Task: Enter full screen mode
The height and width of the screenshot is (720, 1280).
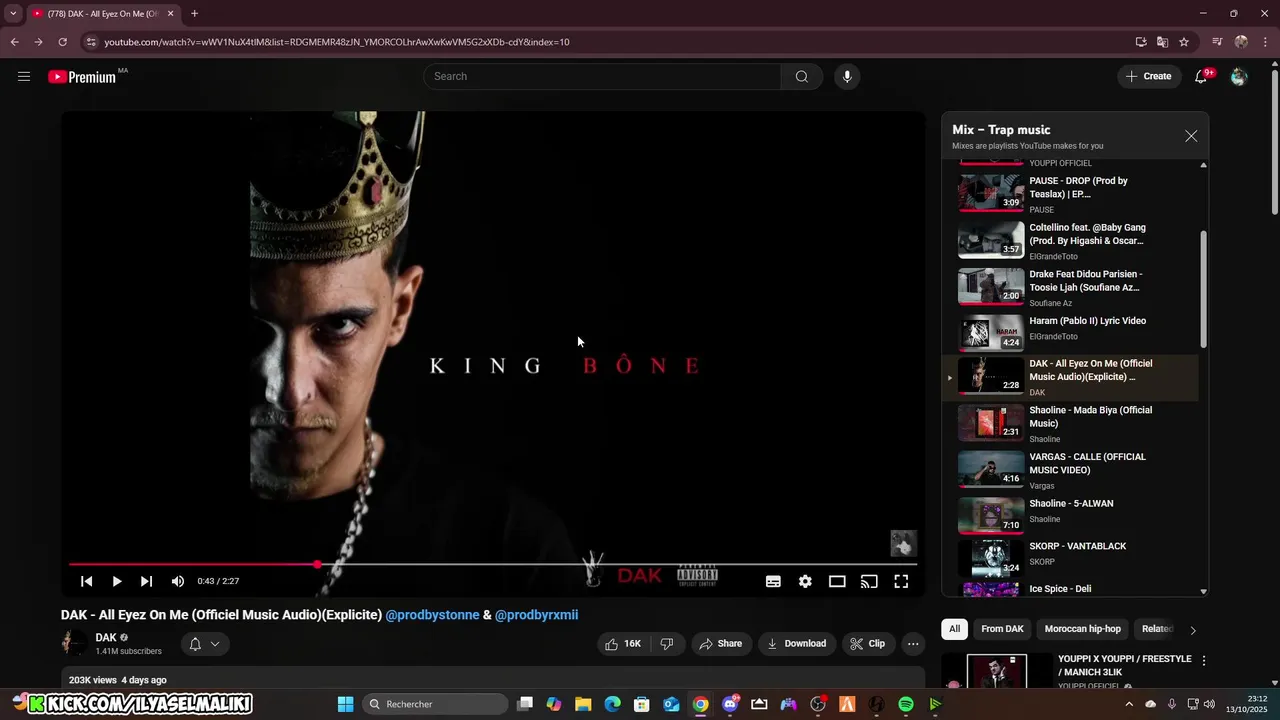Action: pyautogui.click(x=901, y=581)
